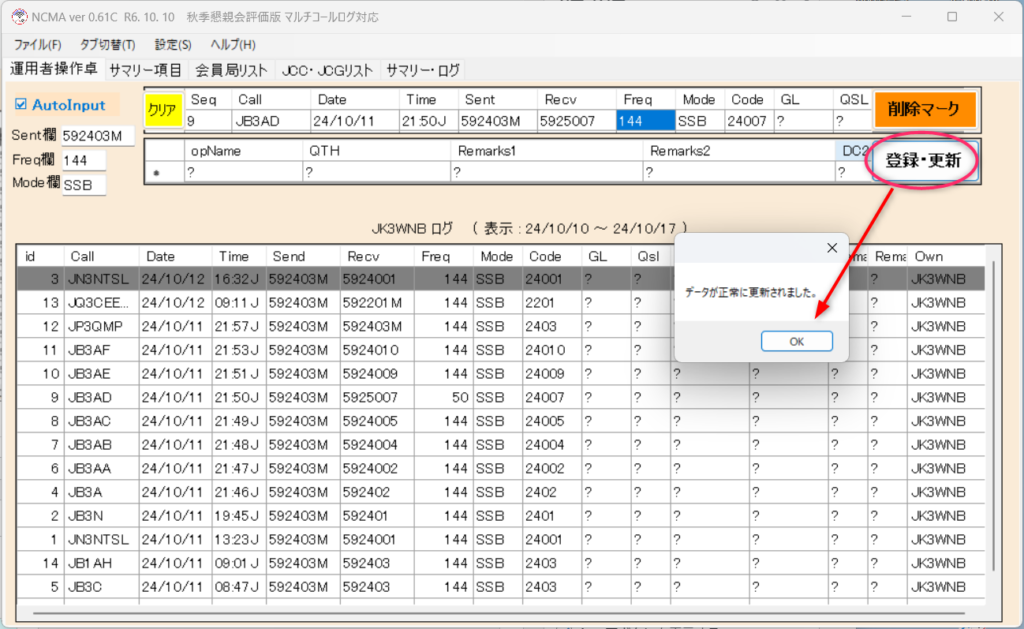Click the Mode欄 input field
This screenshot has width=1024, height=629.
[83, 185]
